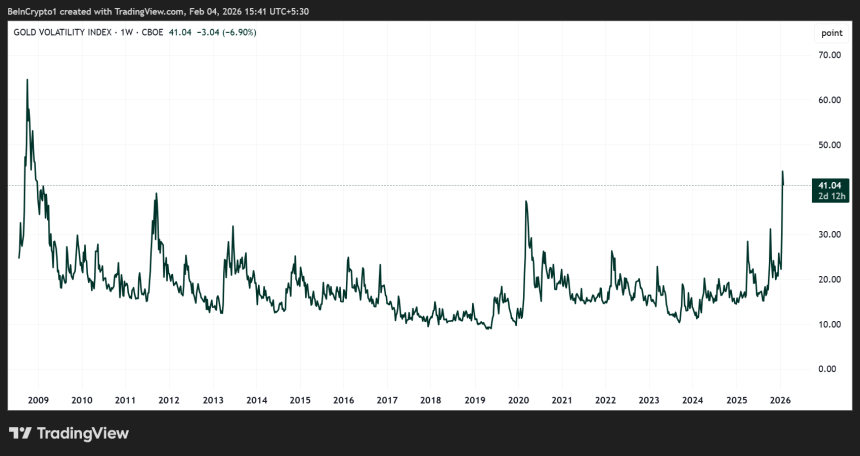Click the 2016 label on the time axis
The width and height of the screenshot is (860, 456).
[343, 400]
